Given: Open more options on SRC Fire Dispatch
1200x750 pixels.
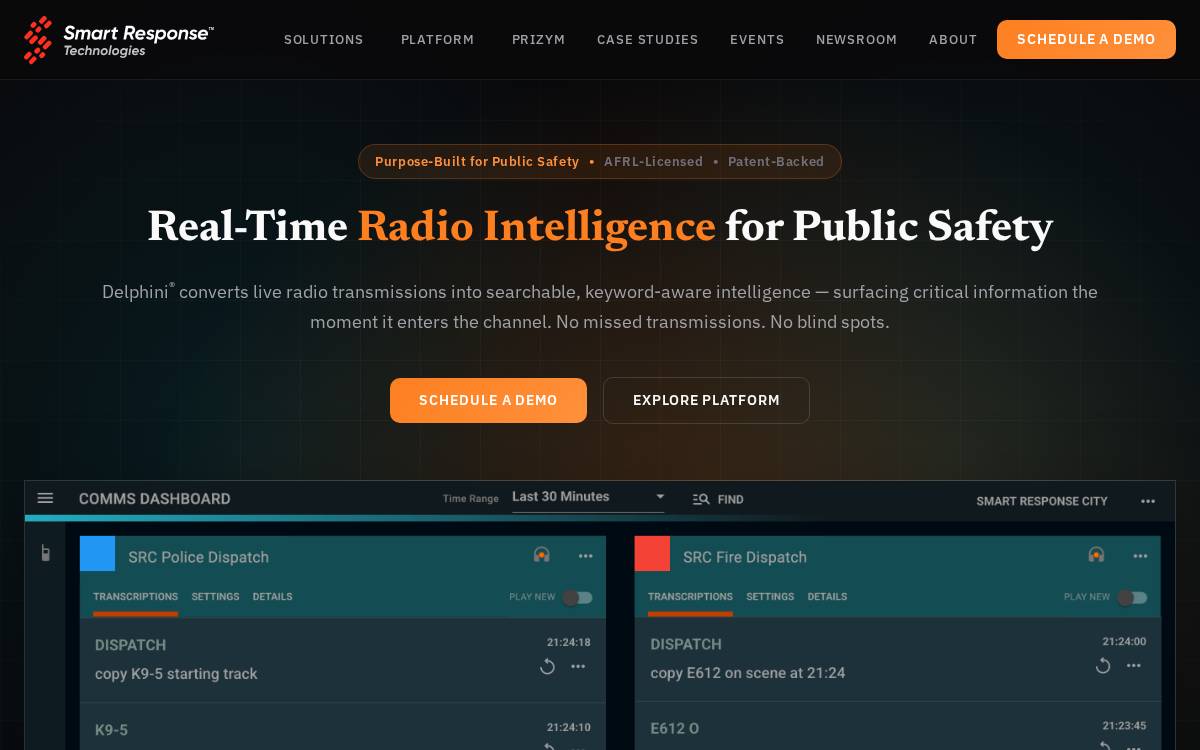Looking at the screenshot, I should coord(1140,556).
